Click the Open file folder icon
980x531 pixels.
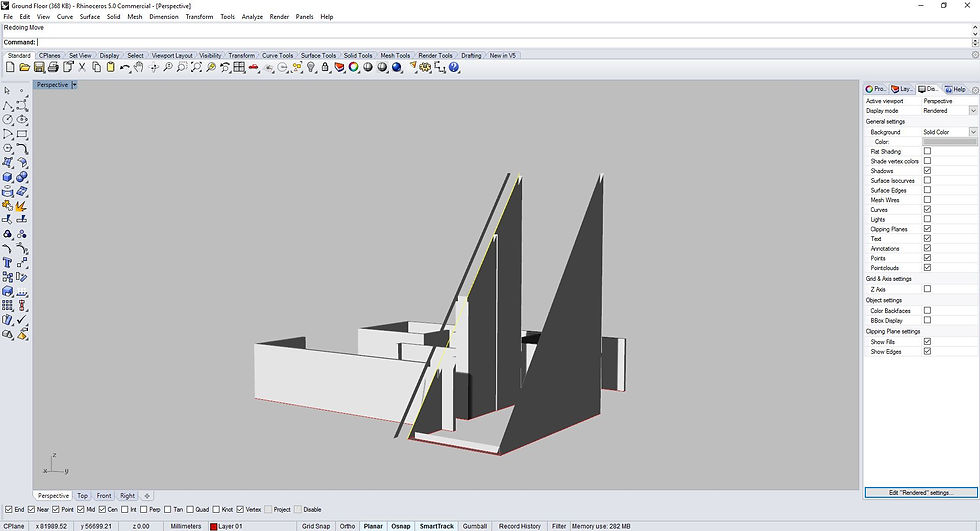click(24, 67)
